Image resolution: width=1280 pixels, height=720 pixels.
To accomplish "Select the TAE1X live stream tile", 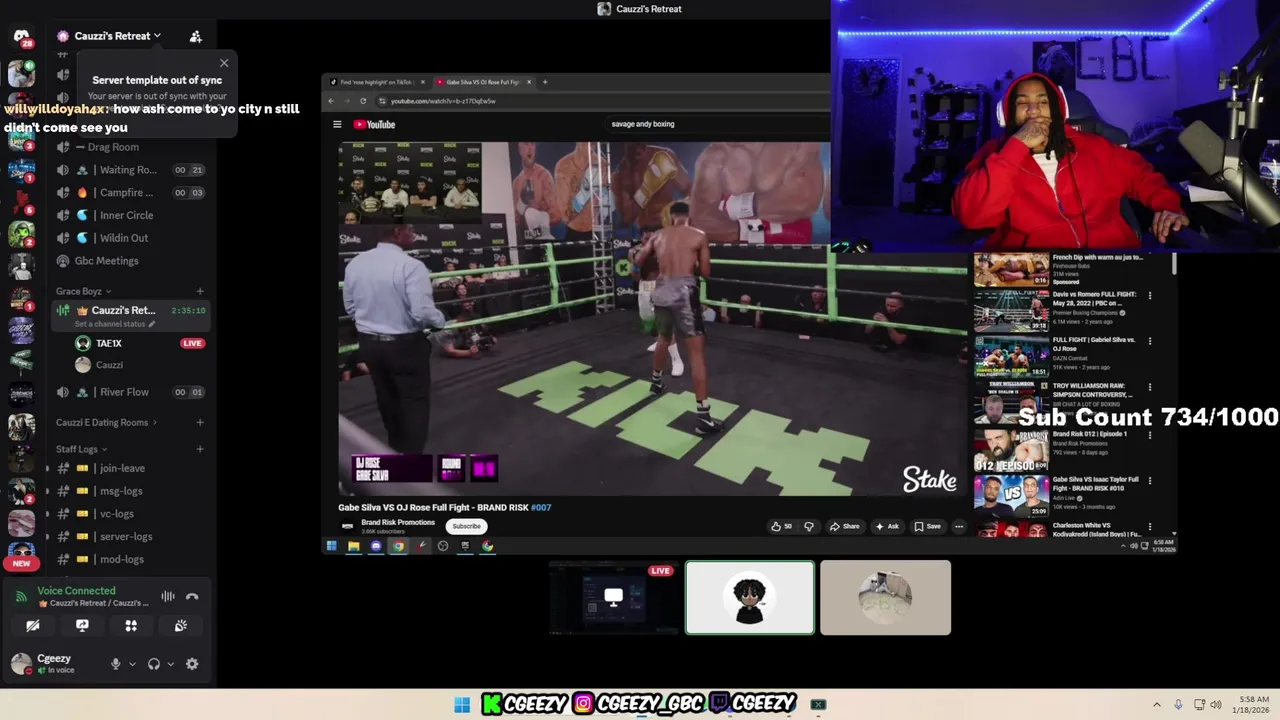I will [x=614, y=598].
